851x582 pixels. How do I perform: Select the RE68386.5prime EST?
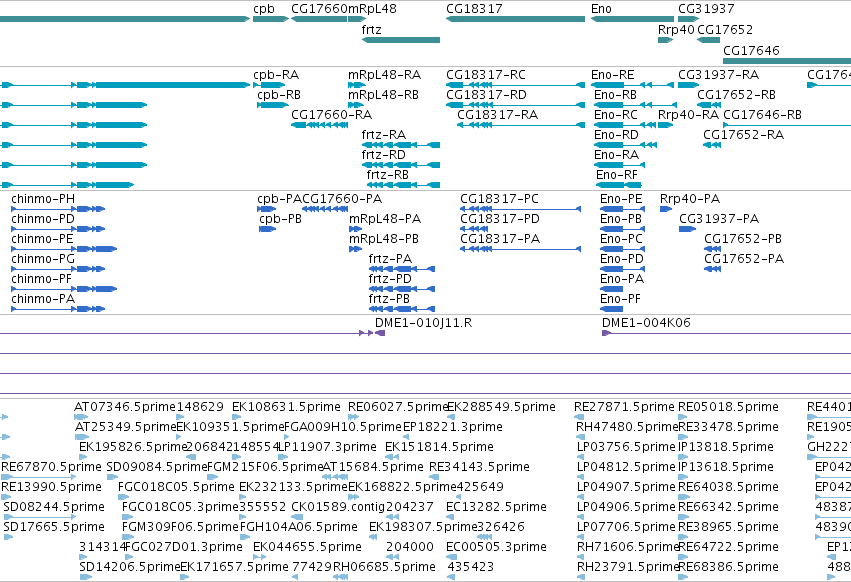pos(683,577)
